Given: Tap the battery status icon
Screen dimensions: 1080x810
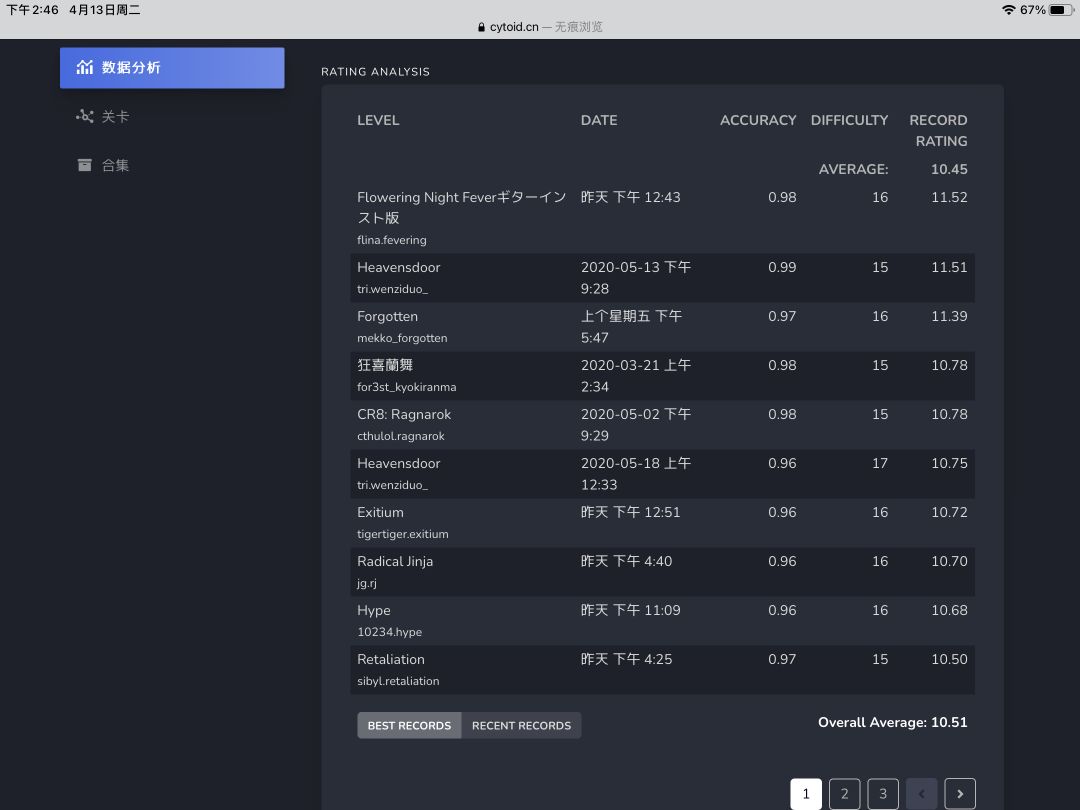Looking at the screenshot, I should [x=1061, y=10].
